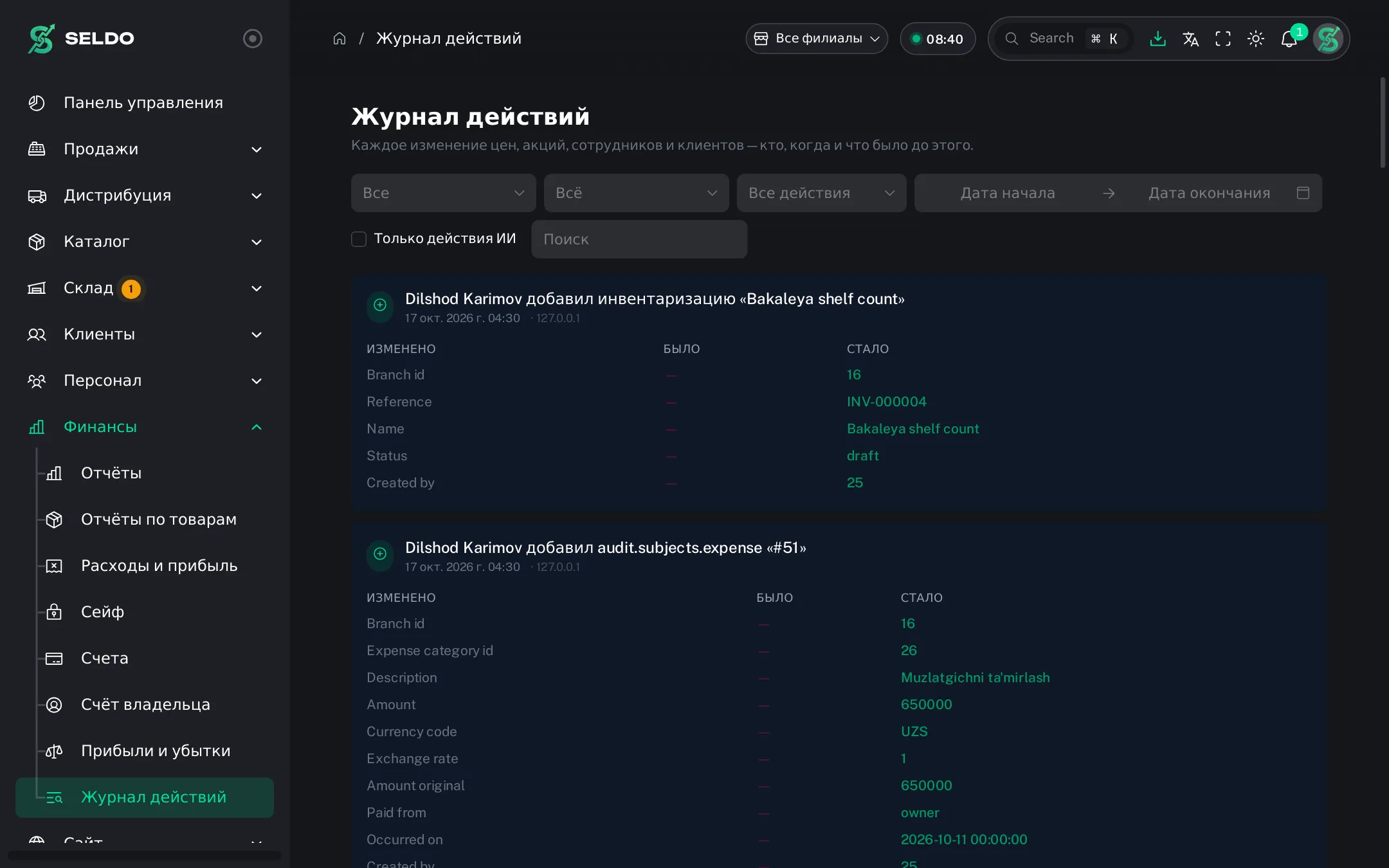Click the INV-000004 reference value

pos(887,402)
